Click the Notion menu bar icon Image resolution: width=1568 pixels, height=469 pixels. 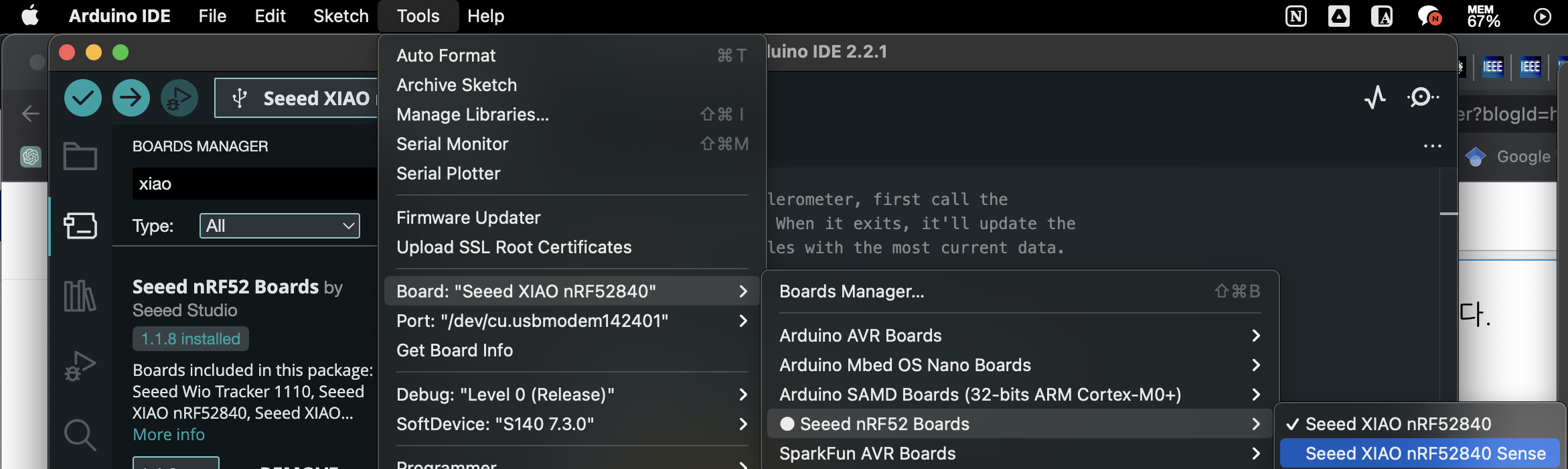click(x=1296, y=16)
